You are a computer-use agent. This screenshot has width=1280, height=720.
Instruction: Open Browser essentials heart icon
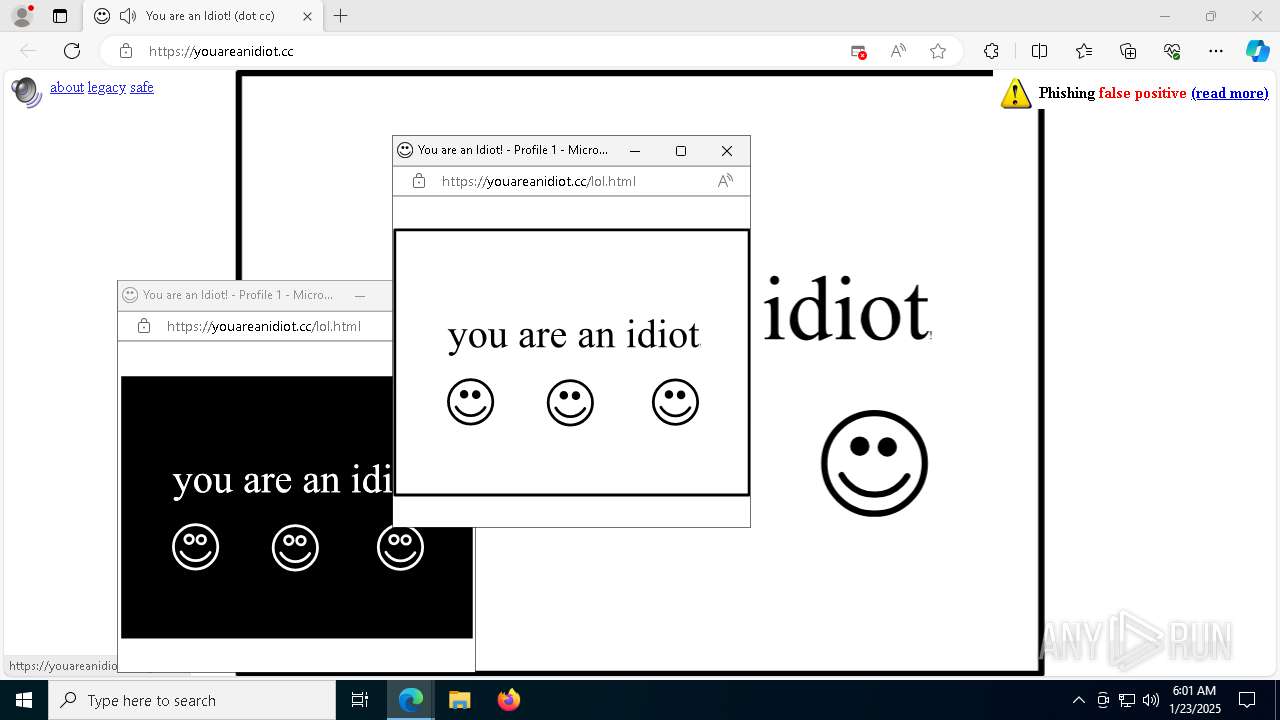pyautogui.click(x=1172, y=51)
